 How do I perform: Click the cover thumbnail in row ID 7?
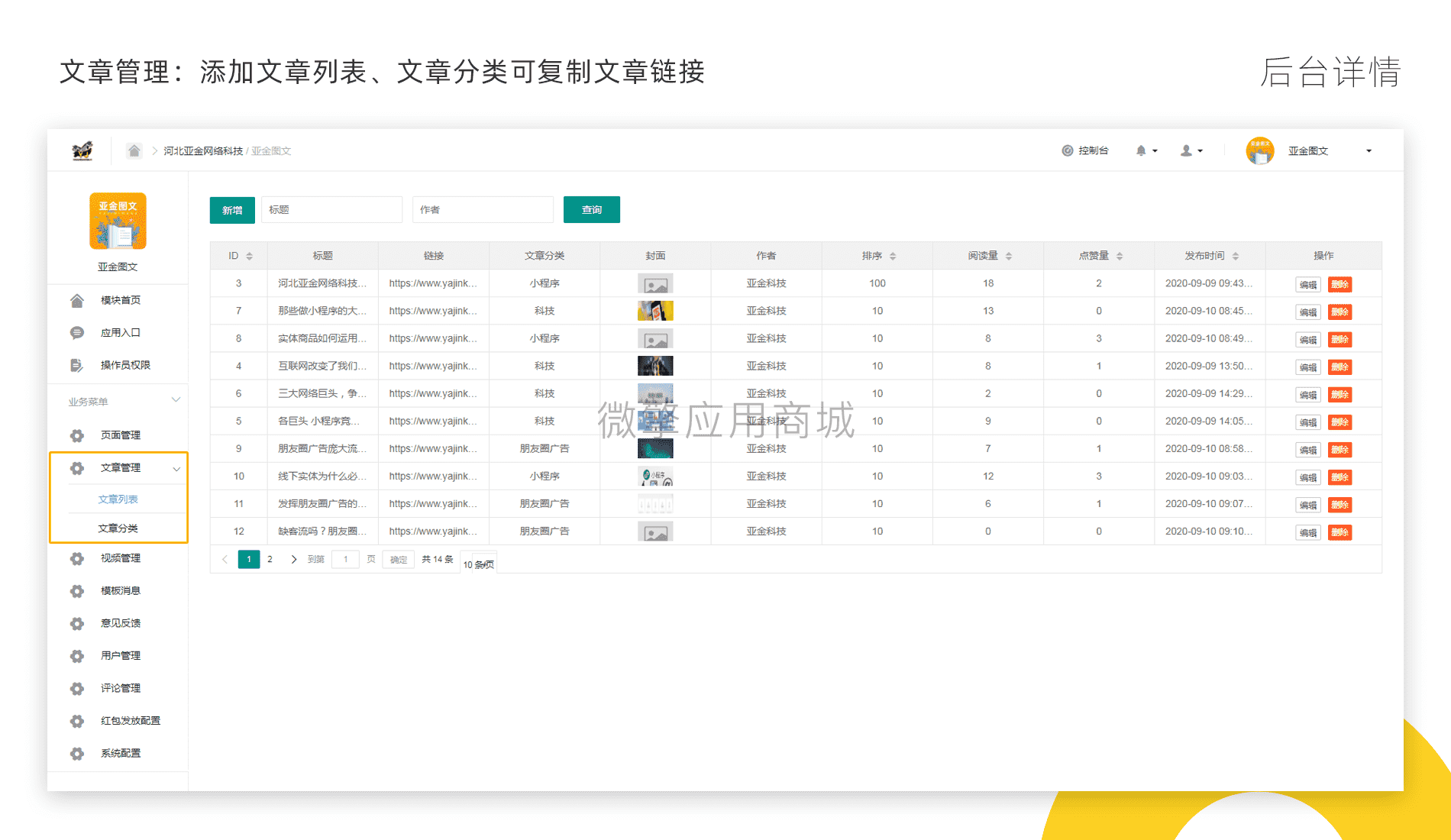pos(655,311)
